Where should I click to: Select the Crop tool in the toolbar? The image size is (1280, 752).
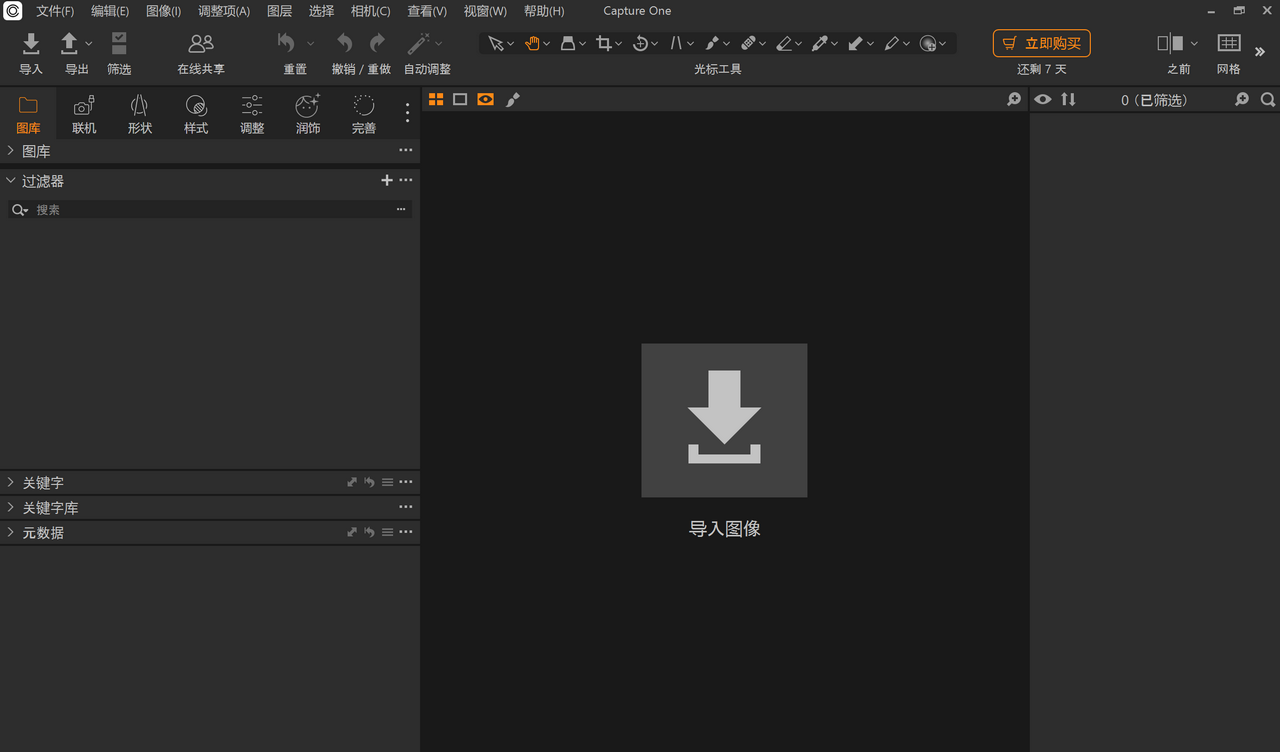click(606, 43)
